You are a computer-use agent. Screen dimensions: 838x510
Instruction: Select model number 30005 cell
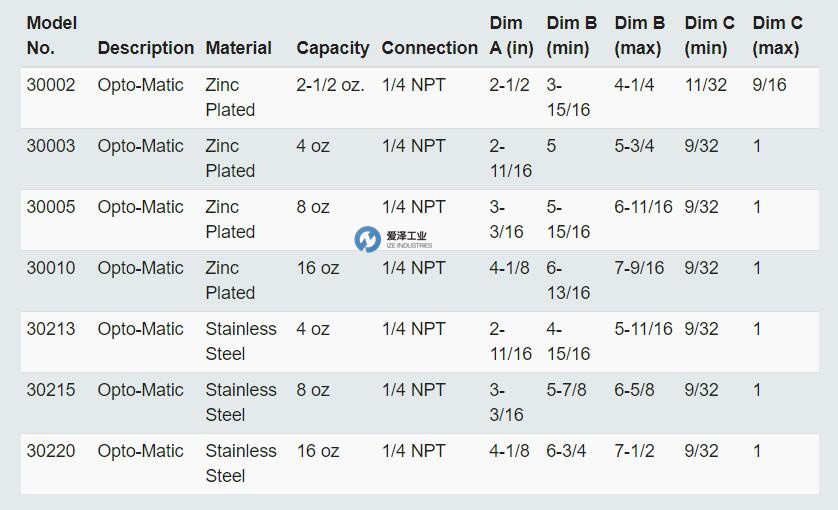point(51,208)
